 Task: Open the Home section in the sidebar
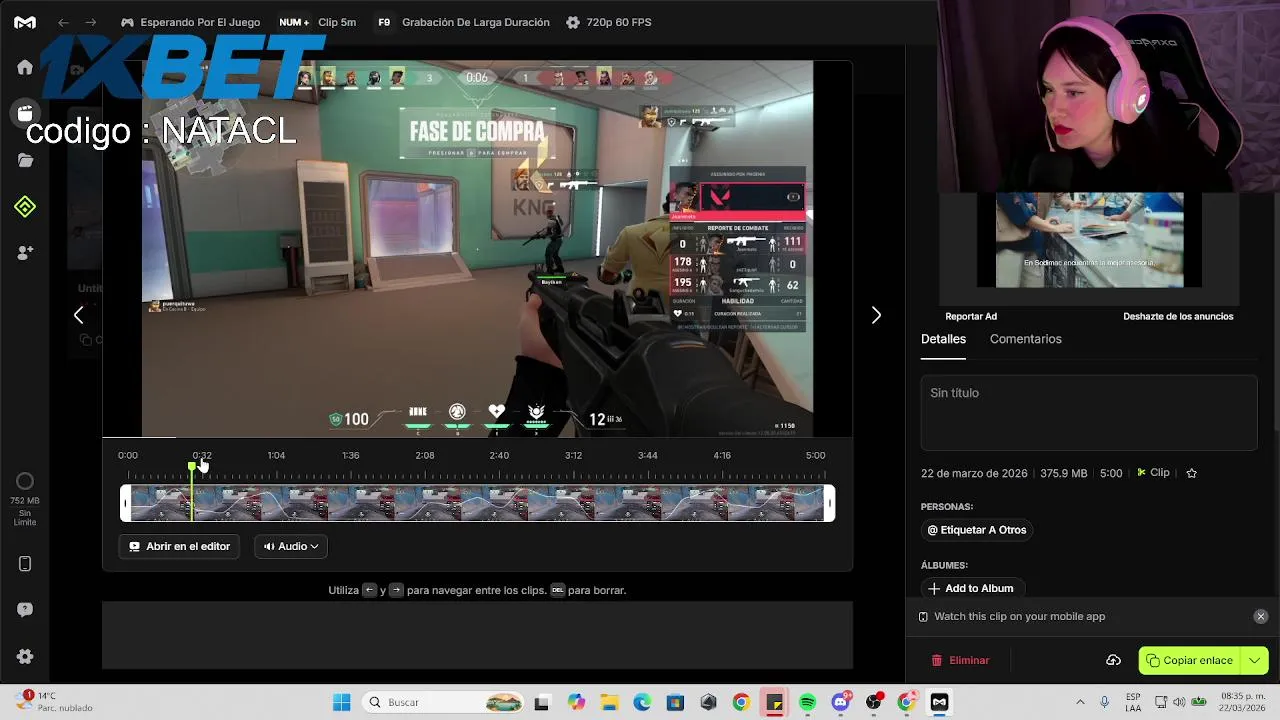click(x=25, y=67)
